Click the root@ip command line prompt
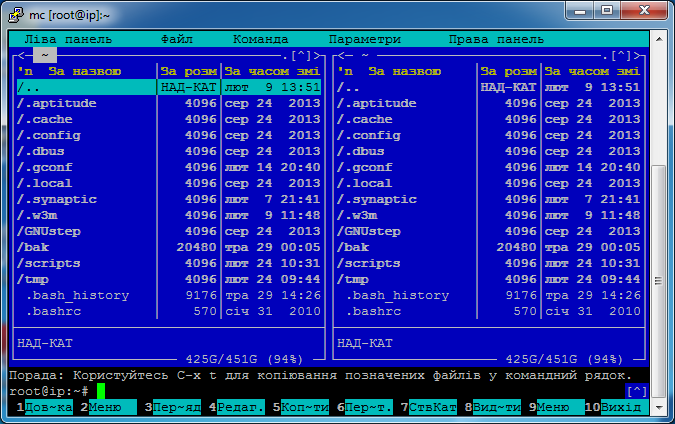 (49, 391)
